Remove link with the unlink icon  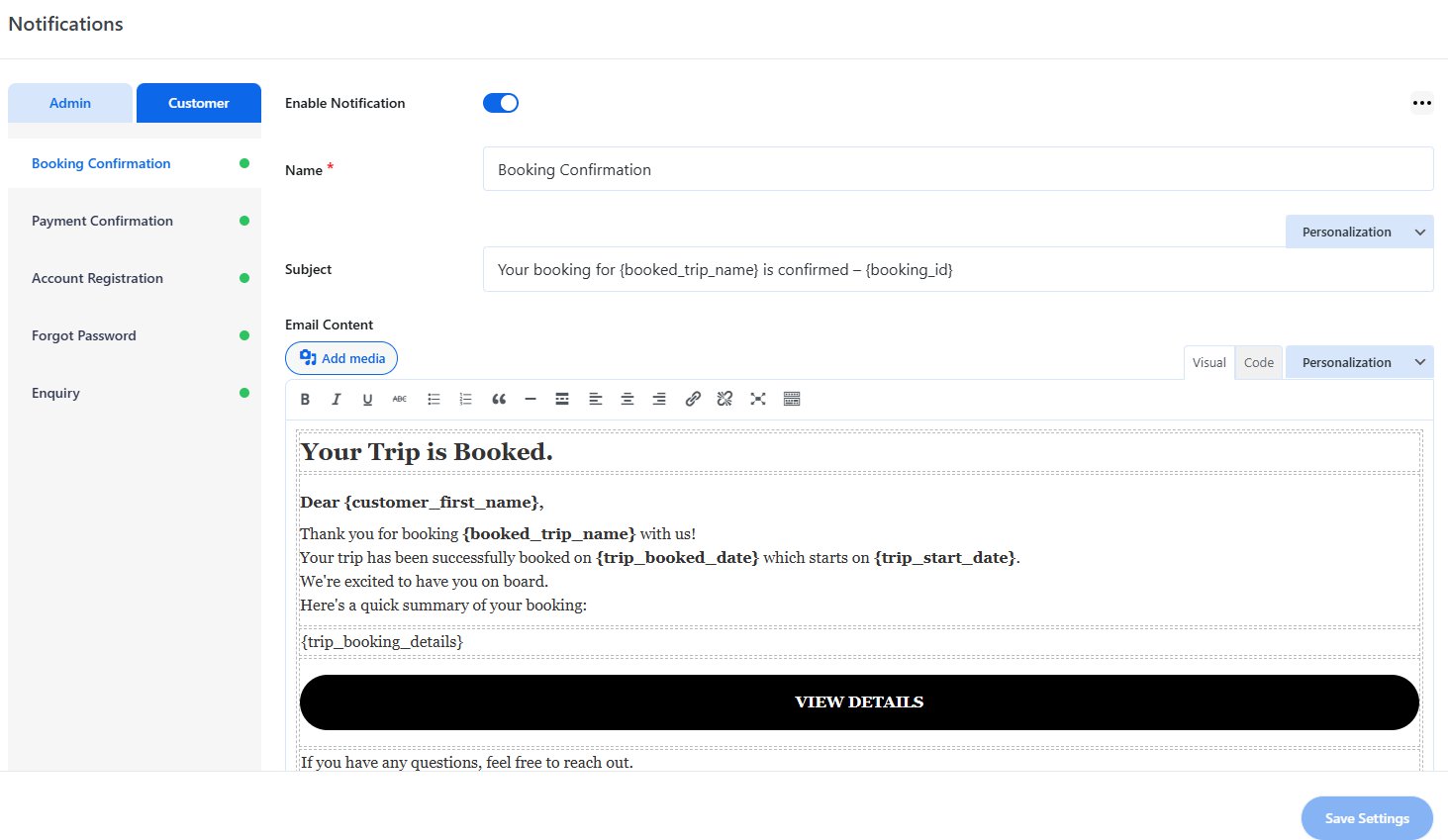tap(724, 399)
